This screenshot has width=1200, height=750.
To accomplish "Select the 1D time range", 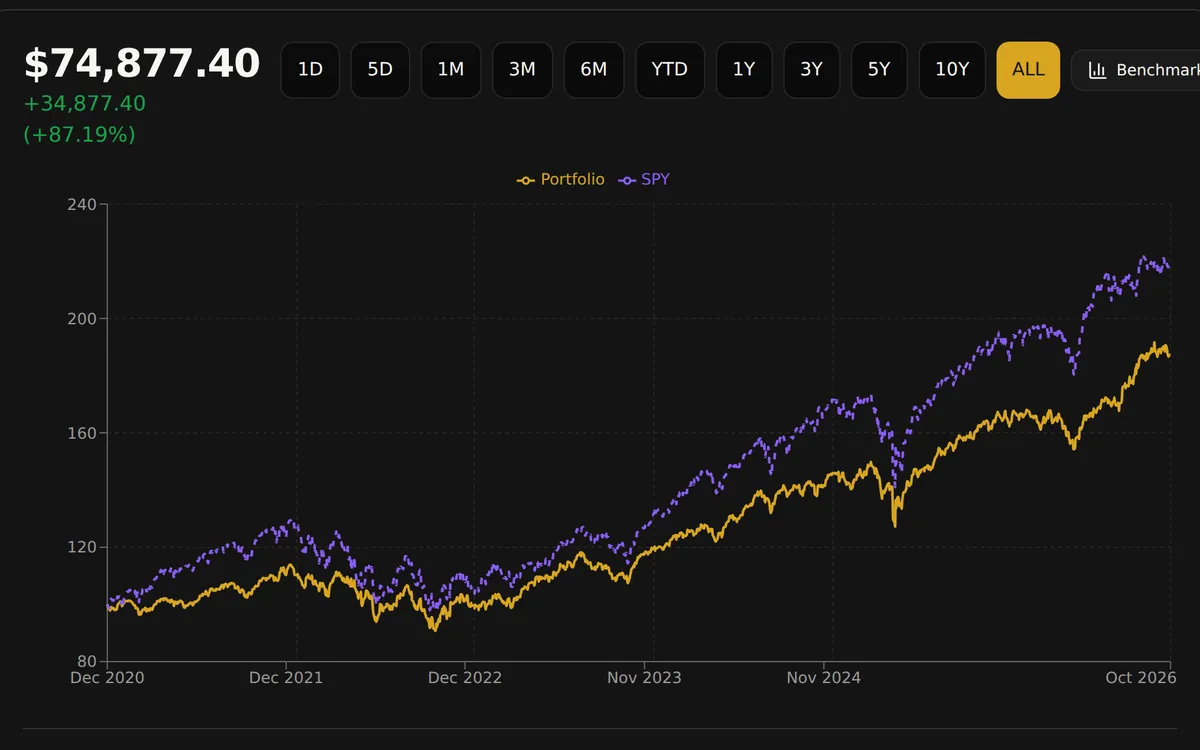I will [x=310, y=70].
